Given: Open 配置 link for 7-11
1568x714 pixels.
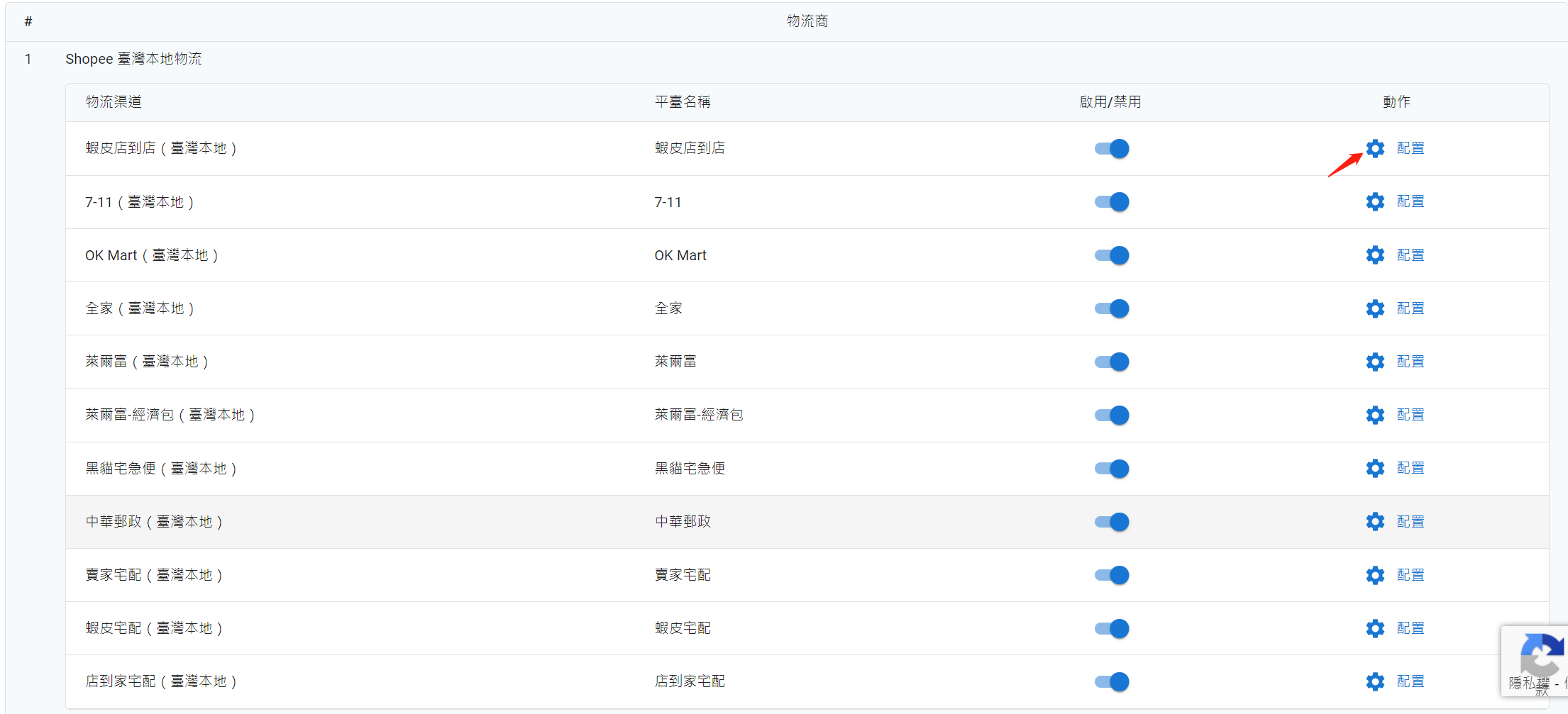Looking at the screenshot, I should click(x=1410, y=201).
